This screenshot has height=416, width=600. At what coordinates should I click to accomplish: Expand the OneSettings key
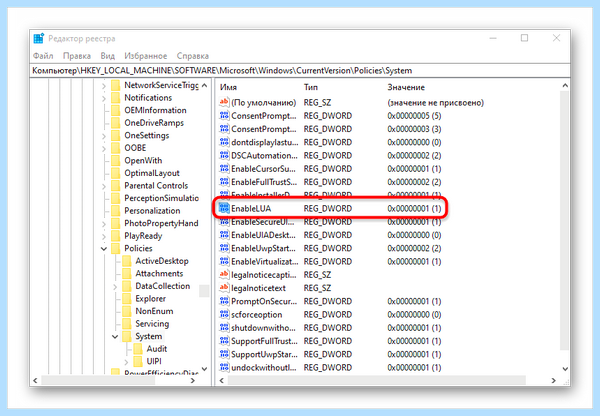click(x=104, y=135)
